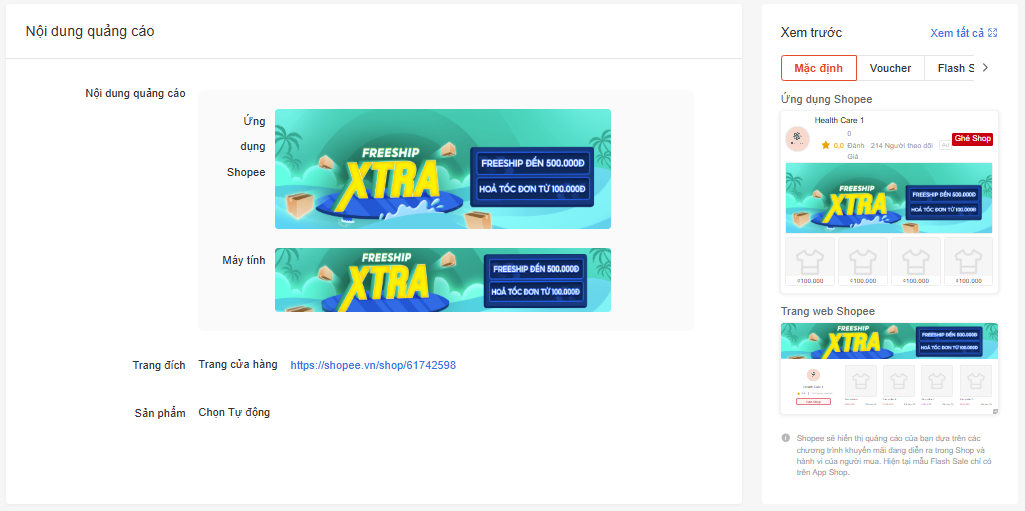Image resolution: width=1025 pixels, height=511 pixels.
Task: Click the expand icon beside Xem tất cả
Action: tap(993, 33)
